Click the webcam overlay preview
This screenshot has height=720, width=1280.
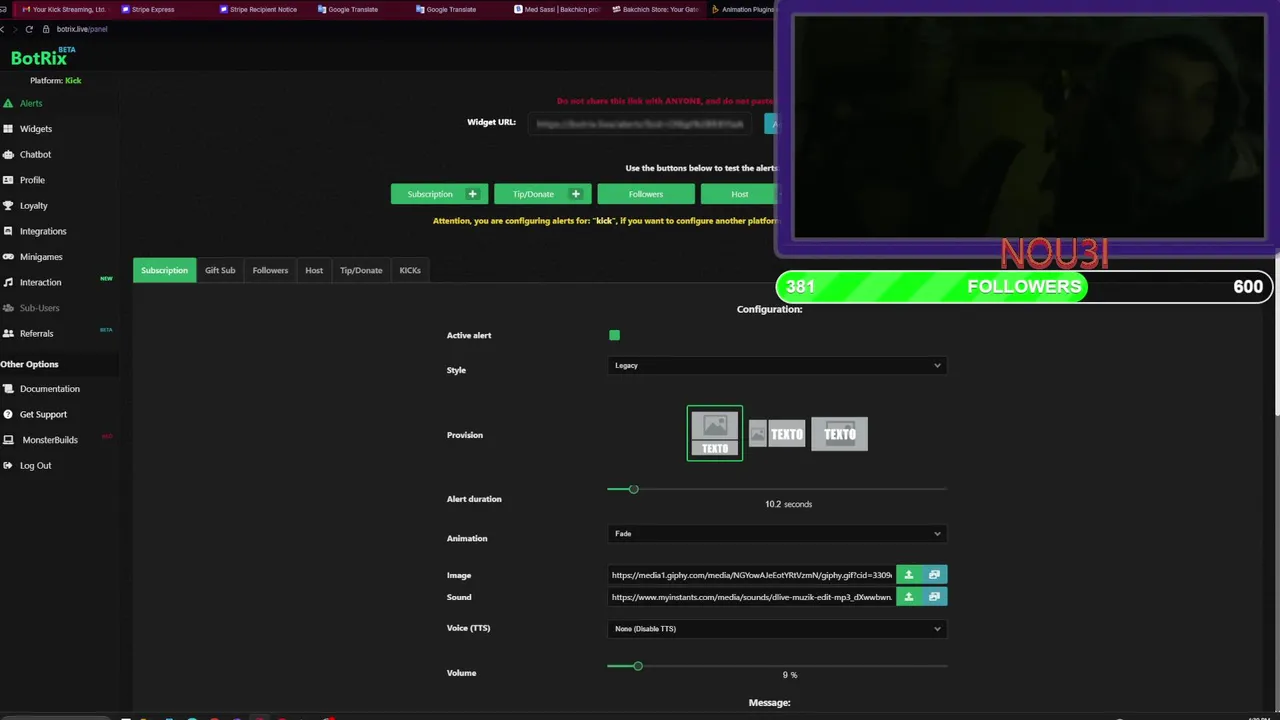1029,127
